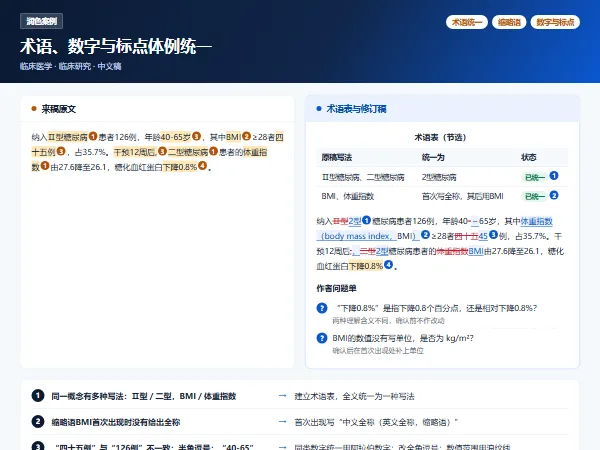The image size is (600, 450).
Task: Click highlighted 下降0.8% in the revised text
Action: 365,266
